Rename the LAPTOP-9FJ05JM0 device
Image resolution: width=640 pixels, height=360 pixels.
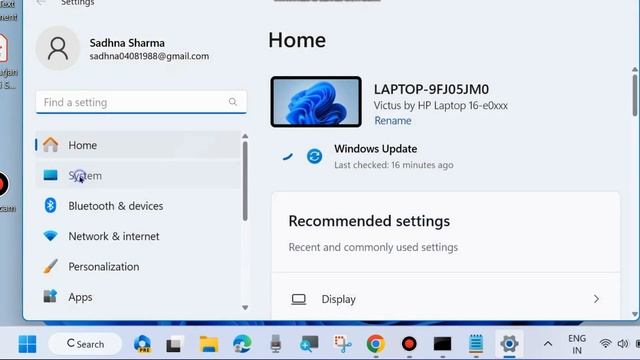393,121
